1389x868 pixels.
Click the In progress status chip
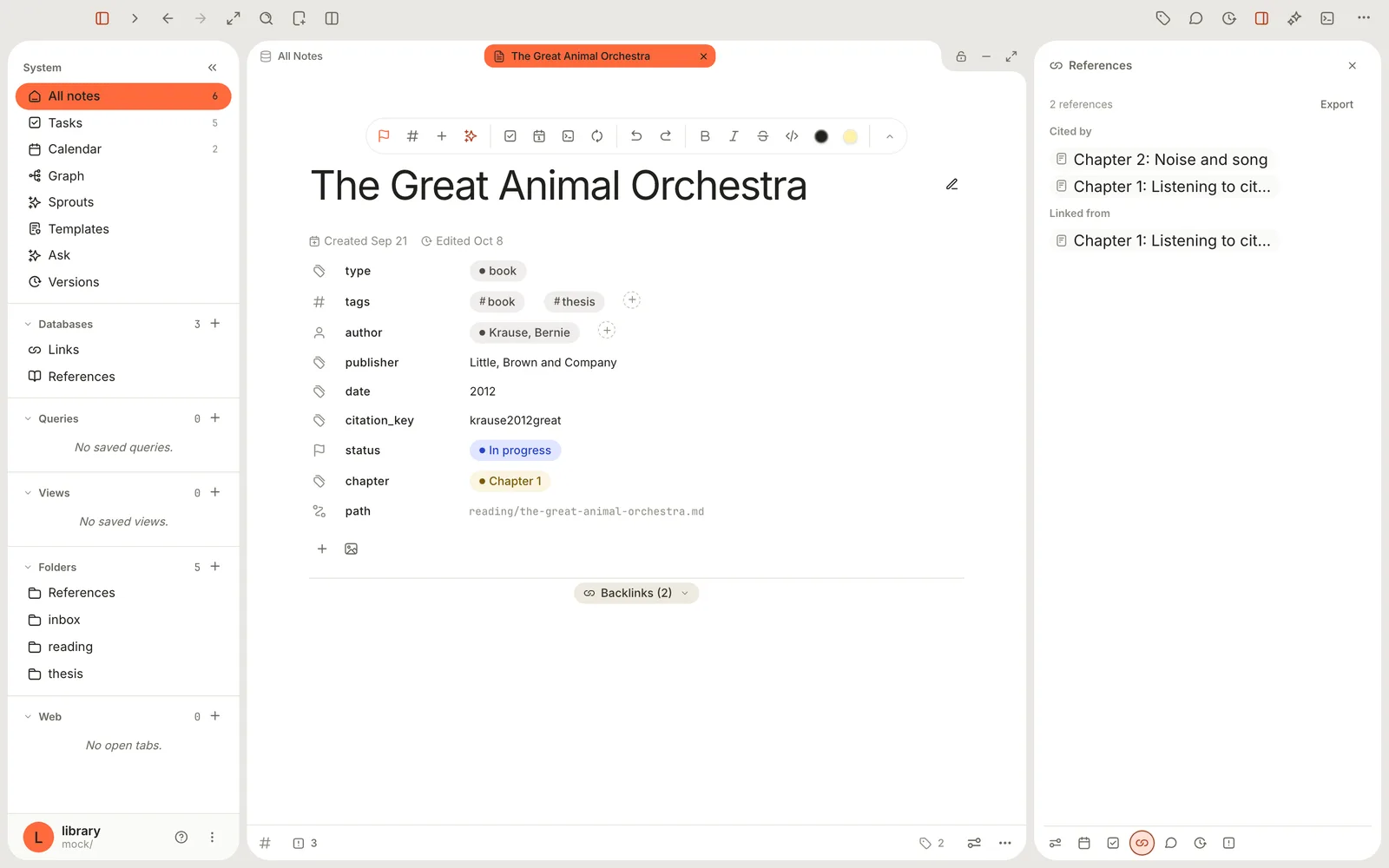[516, 450]
